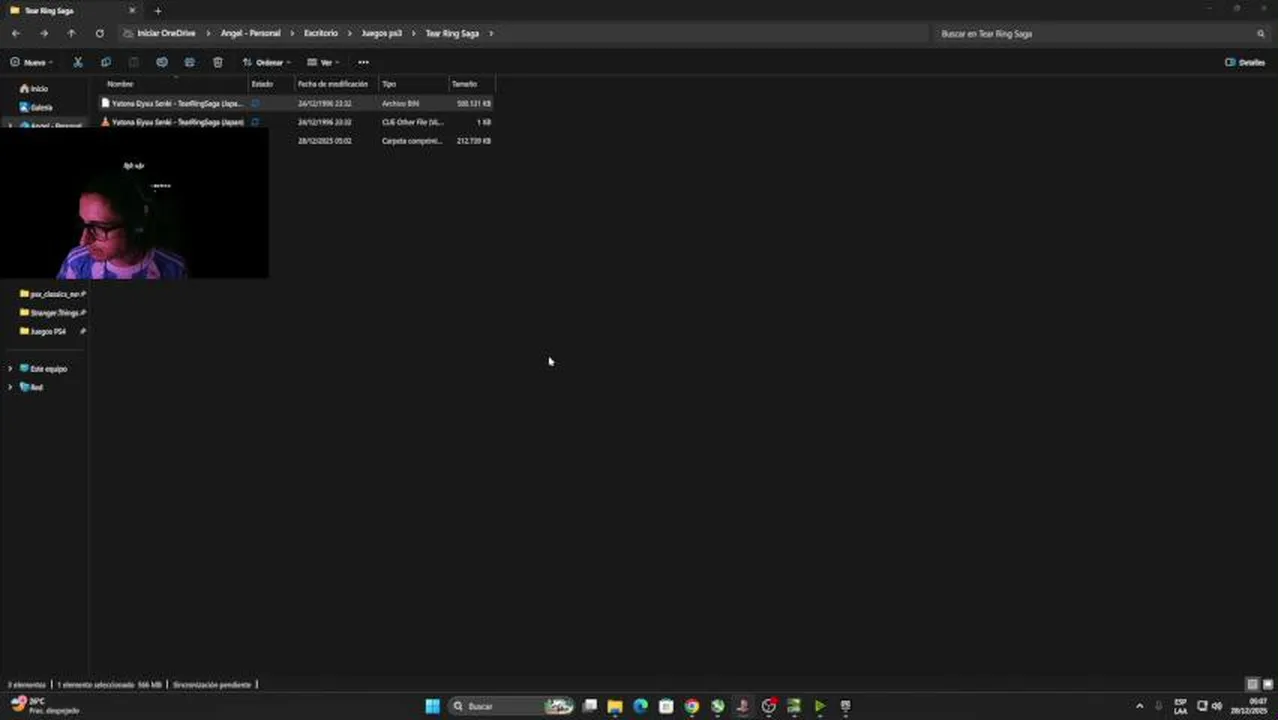Viewport: 1278px width, 720px height.
Task: Navigate to Angel - Personal breadcrumb
Action: click(250, 33)
